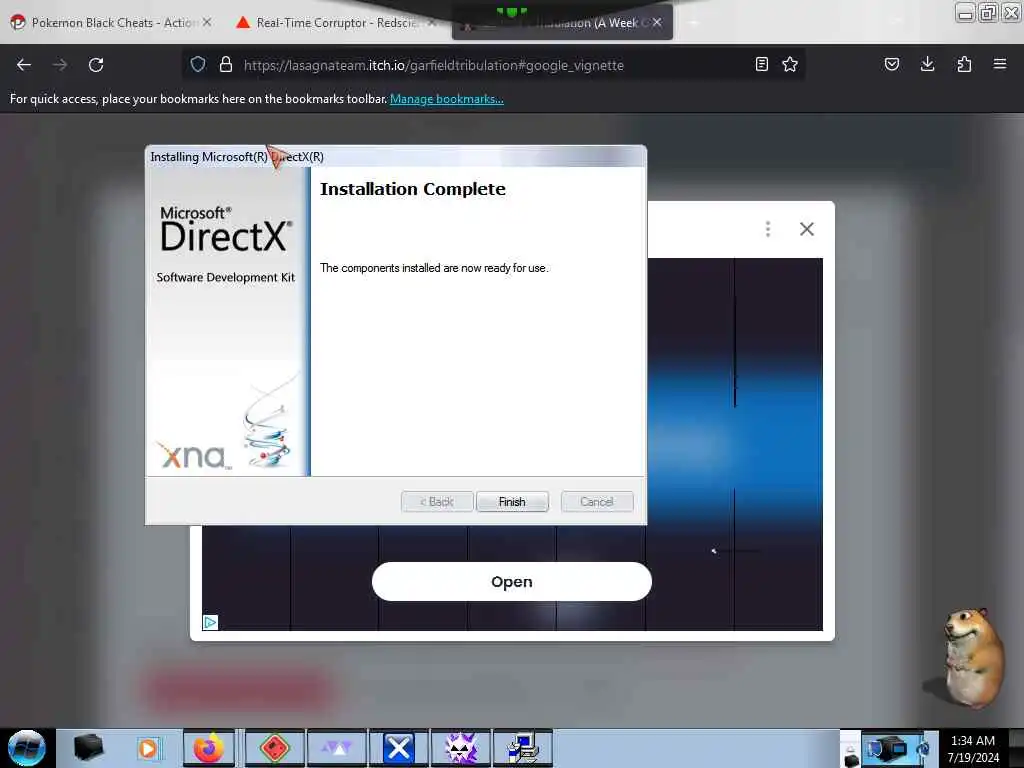Open the blue X app in the taskbar
This screenshot has height=768, width=1024.
pyautogui.click(x=398, y=748)
